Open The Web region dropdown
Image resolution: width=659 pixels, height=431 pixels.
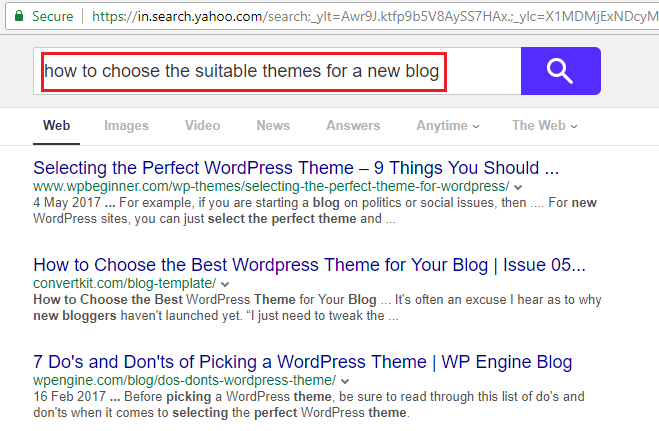coord(545,126)
